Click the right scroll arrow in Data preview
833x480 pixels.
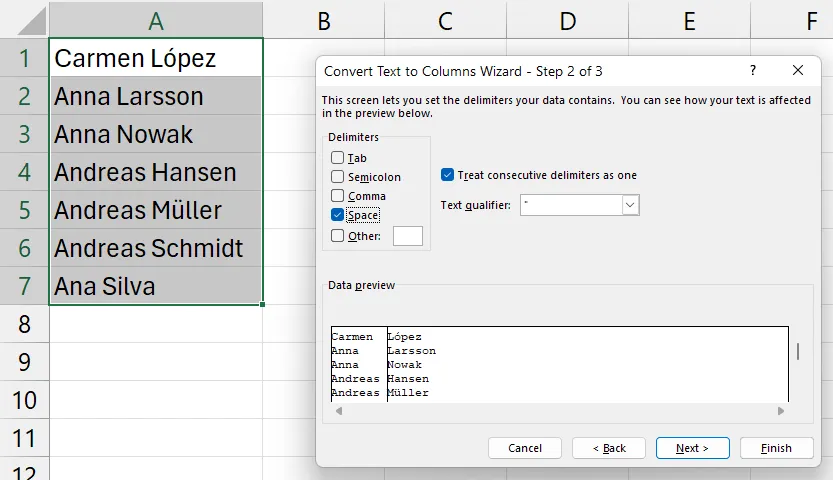tap(781, 411)
